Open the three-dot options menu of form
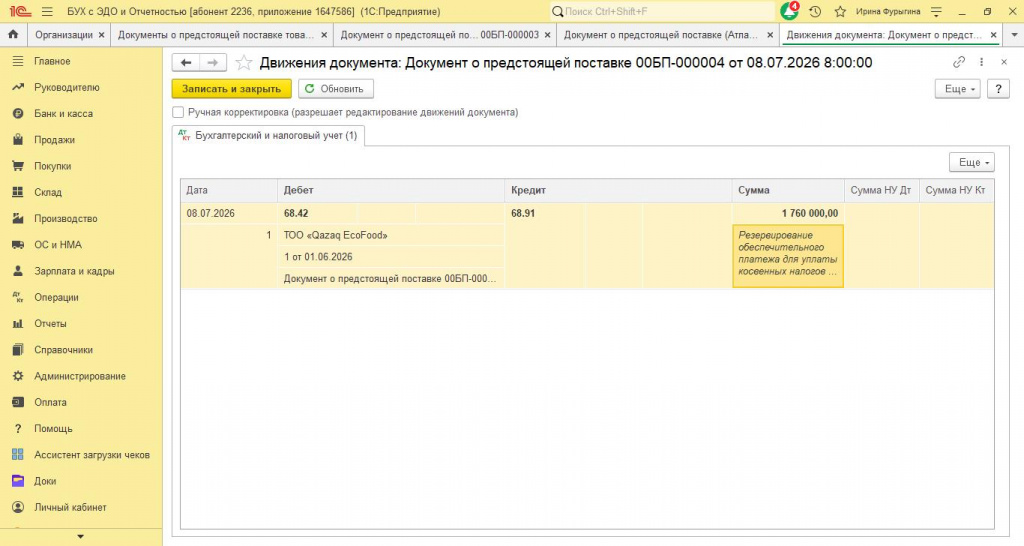The image size is (1024, 546). point(981,62)
